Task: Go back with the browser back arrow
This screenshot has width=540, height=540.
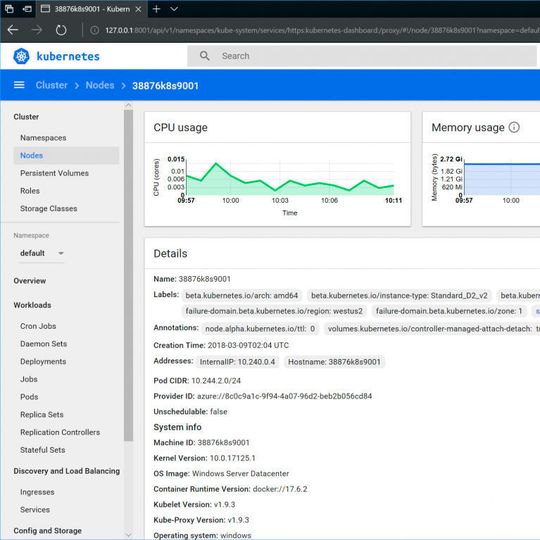Action: pos(13,30)
